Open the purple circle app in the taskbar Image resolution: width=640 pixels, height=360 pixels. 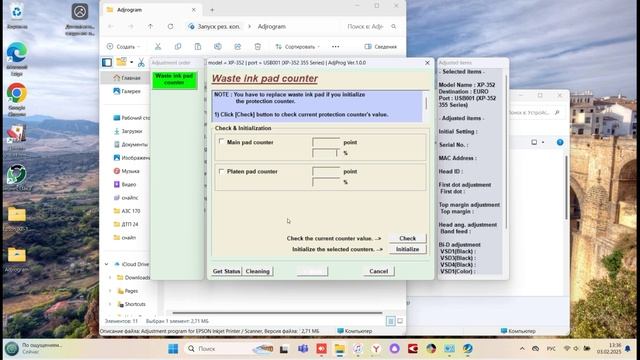394,349
